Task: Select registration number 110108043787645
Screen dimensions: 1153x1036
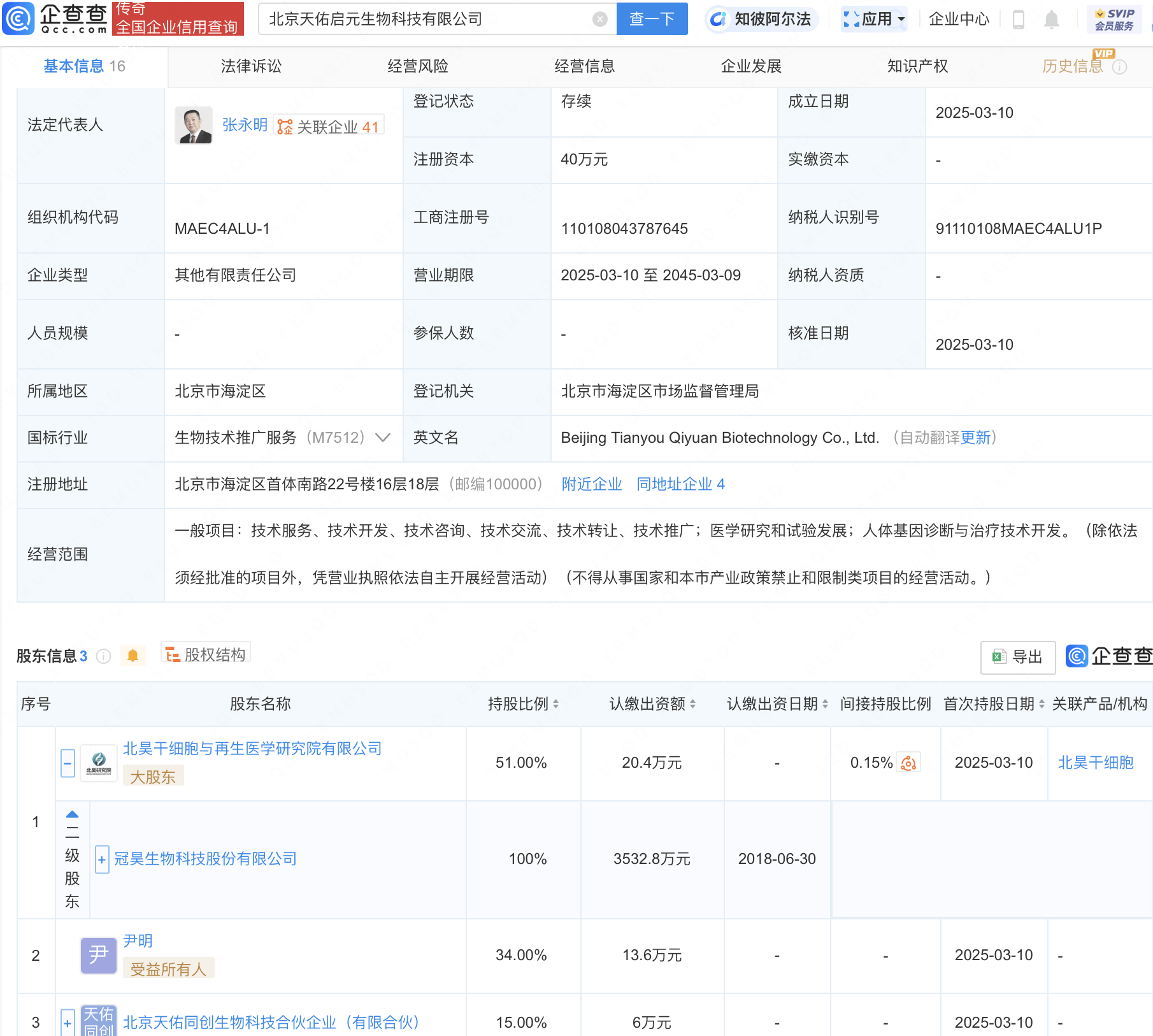Action: [624, 229]
